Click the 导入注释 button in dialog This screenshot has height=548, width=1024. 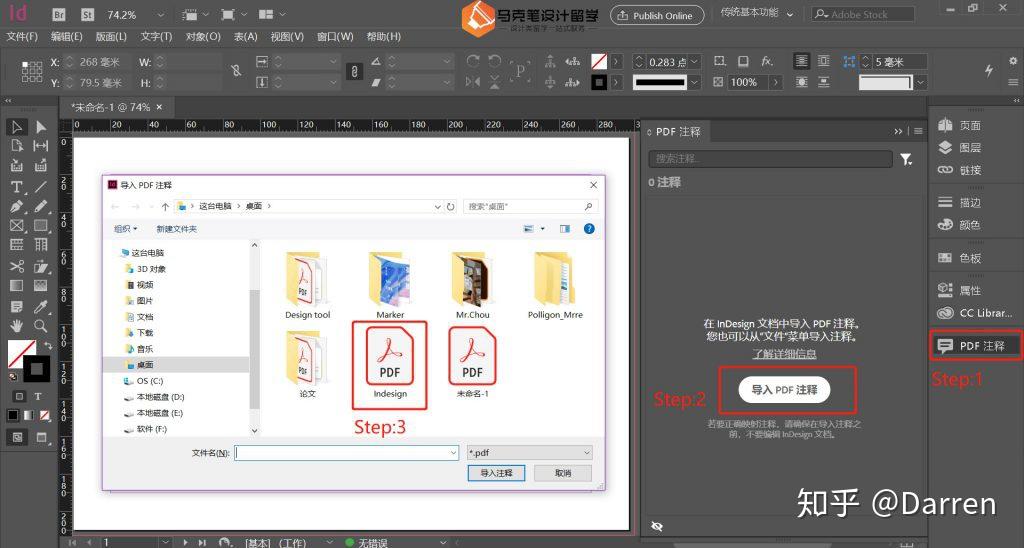496,473
